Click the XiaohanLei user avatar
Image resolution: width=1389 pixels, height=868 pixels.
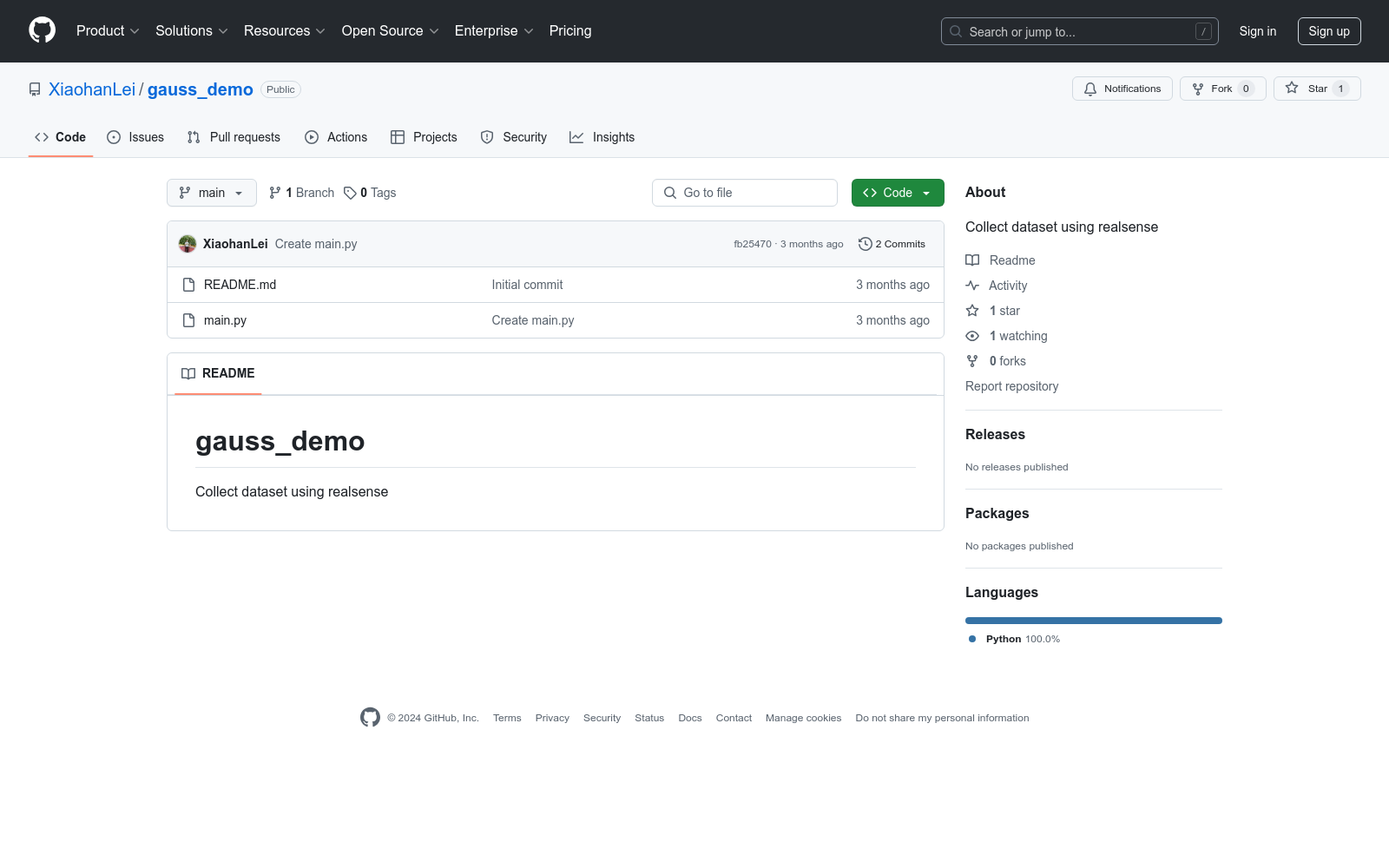(x=188, y=244)
